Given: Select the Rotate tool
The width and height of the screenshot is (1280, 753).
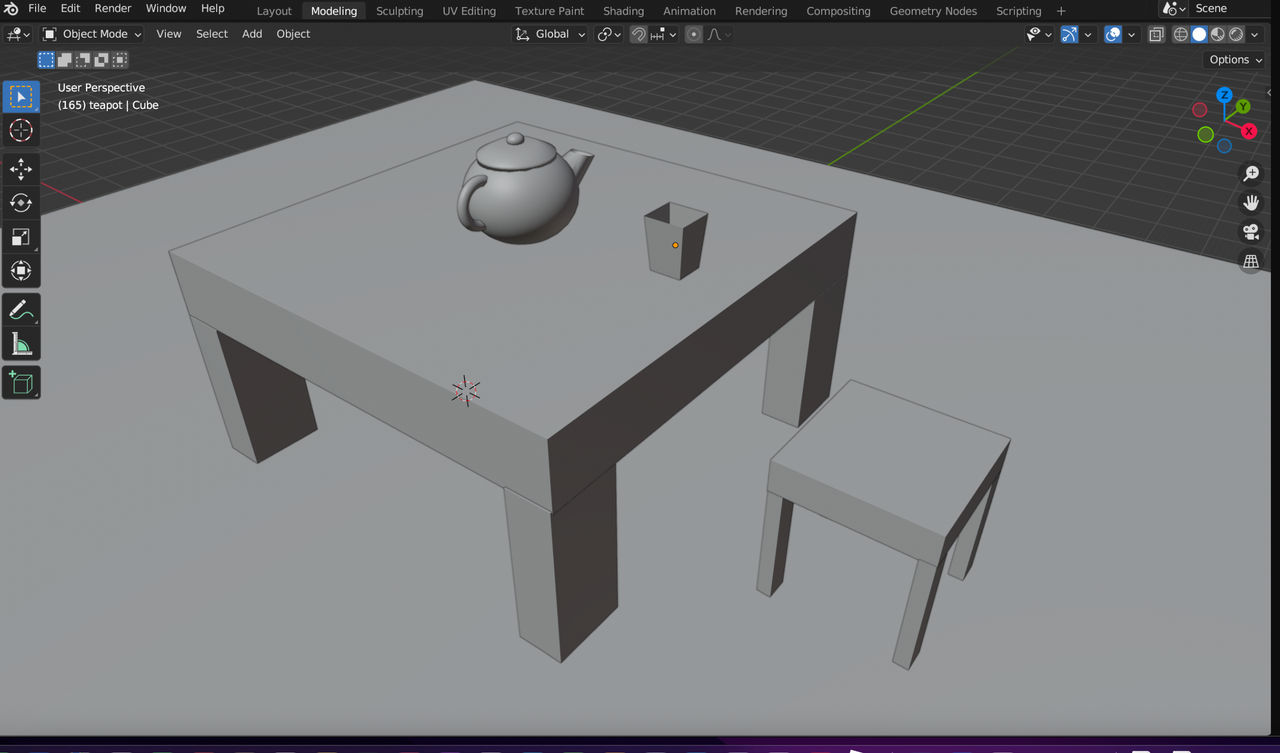Looking at the screenshot, I should point(21,203).
